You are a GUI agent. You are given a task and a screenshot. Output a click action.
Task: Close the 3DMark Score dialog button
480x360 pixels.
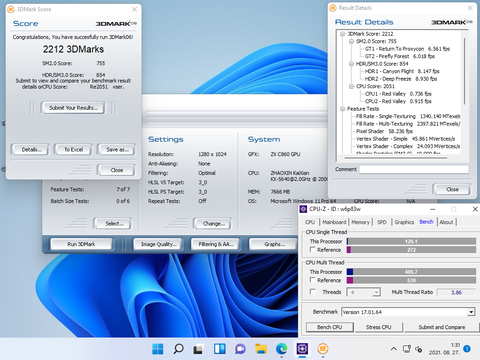(x=117, y=170)
